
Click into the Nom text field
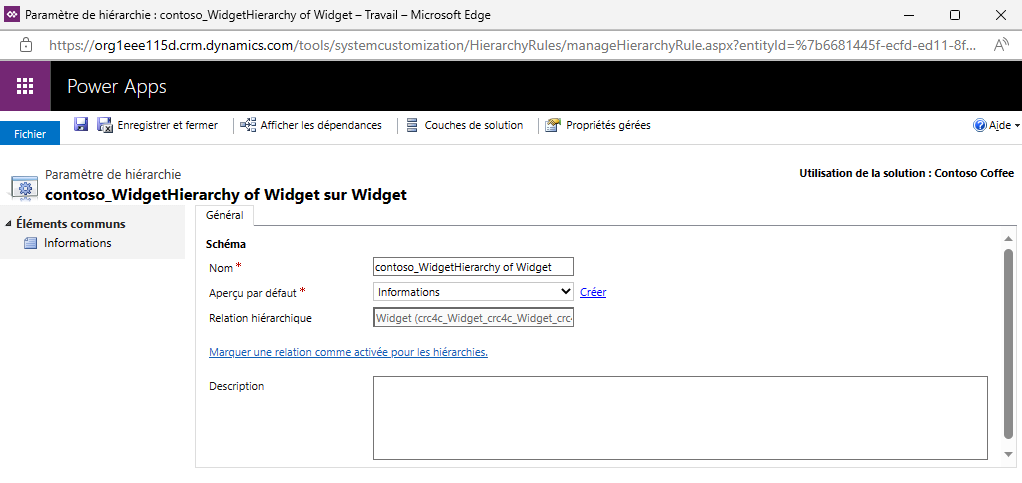click(x=474, y=267)
